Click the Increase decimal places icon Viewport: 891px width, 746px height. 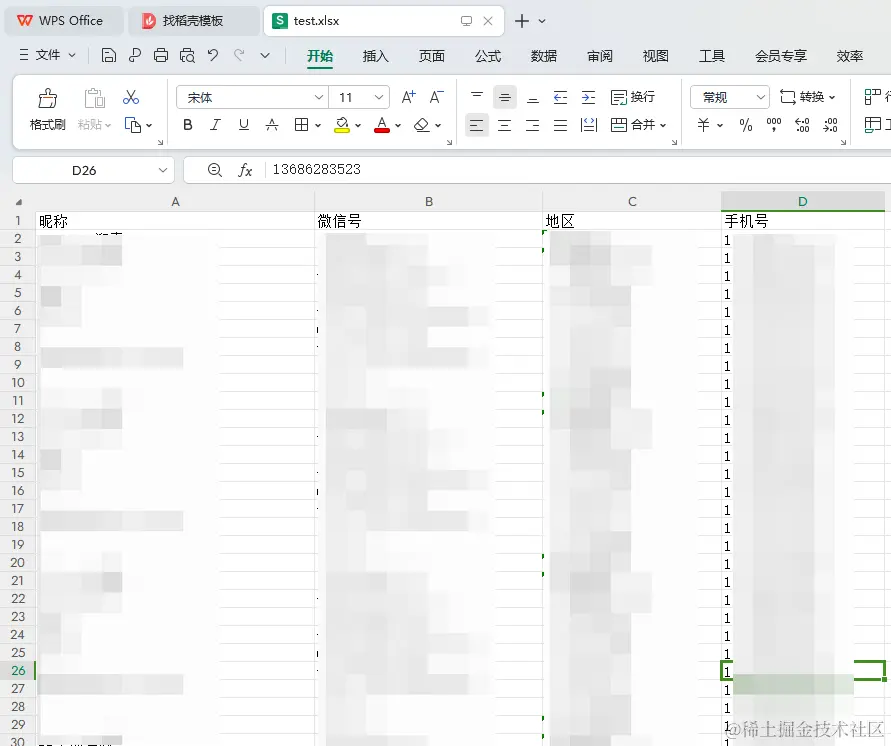(802, 125)
